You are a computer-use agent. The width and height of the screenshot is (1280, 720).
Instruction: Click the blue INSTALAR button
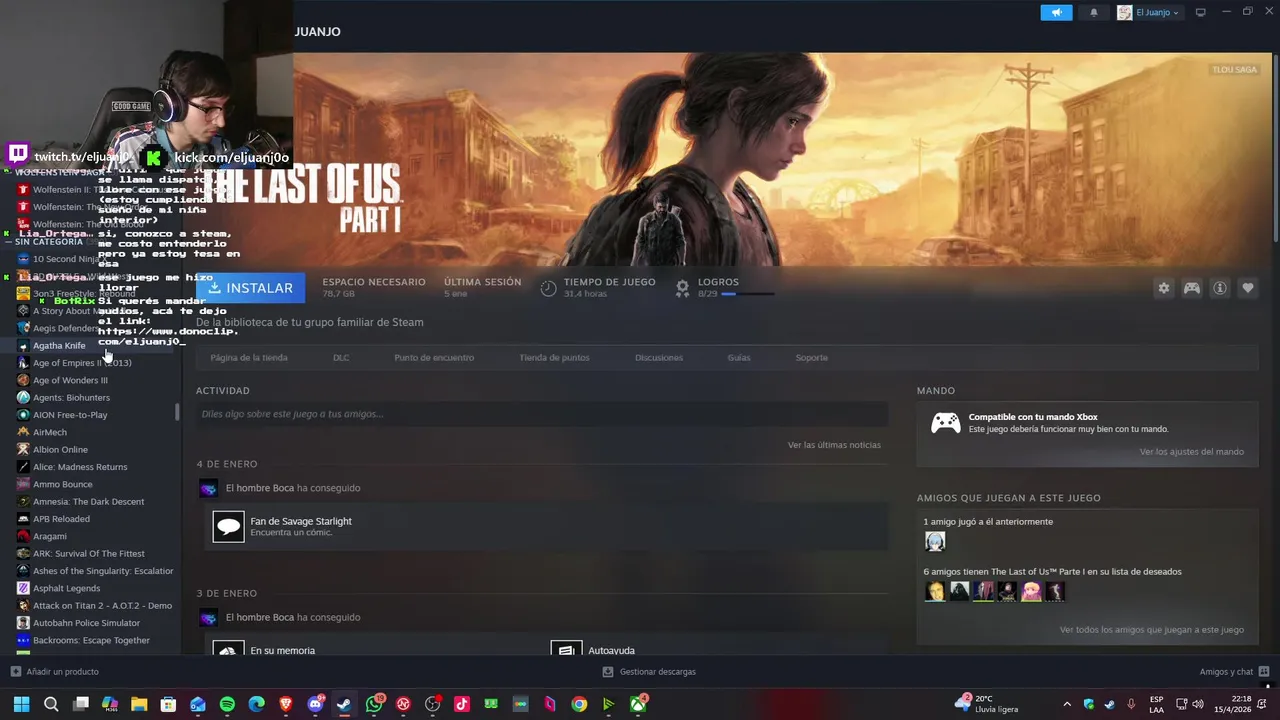(x=250, y=288)
